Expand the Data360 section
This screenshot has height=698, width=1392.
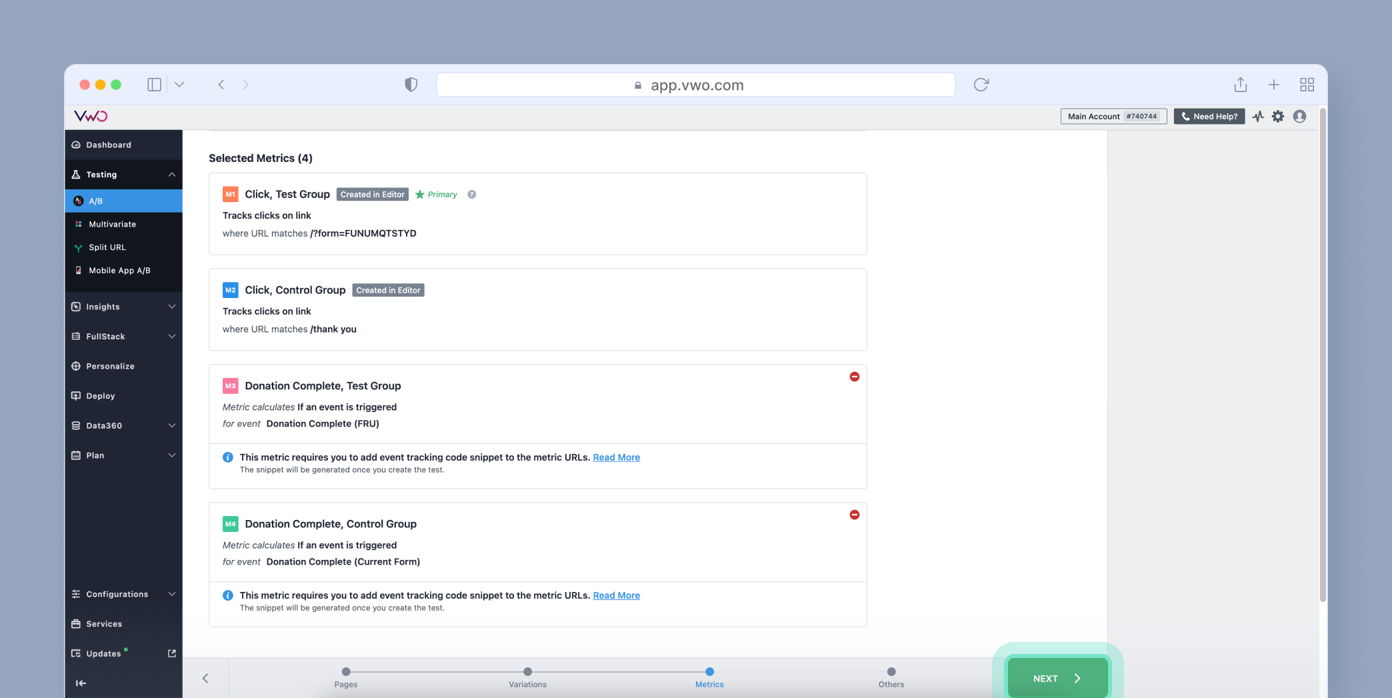point(103,425)
